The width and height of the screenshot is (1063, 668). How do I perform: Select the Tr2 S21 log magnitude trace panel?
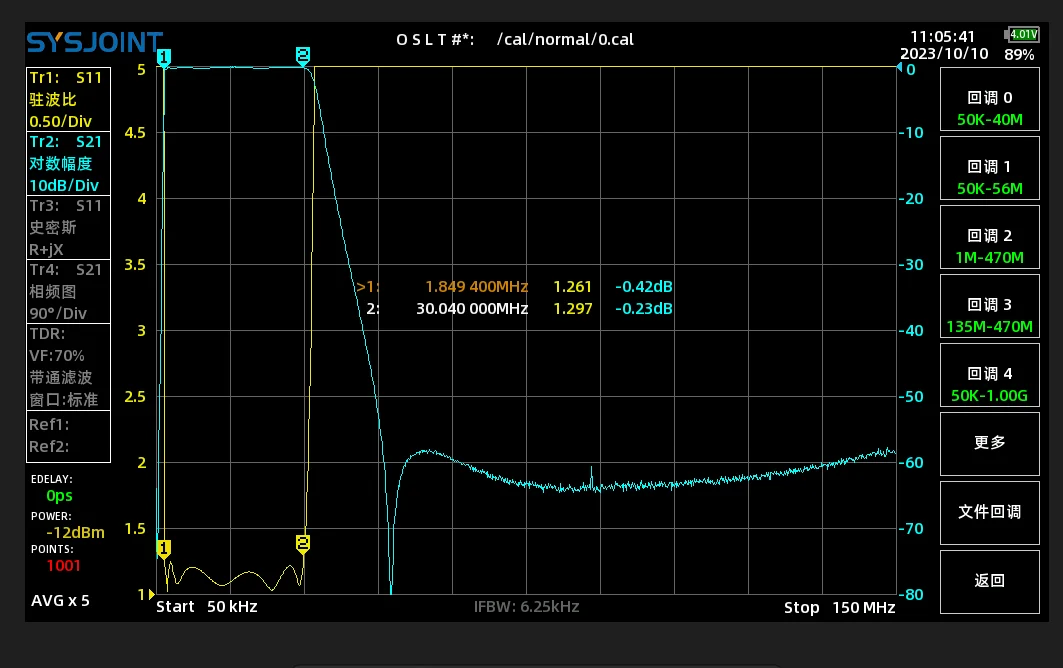(68, 163)
